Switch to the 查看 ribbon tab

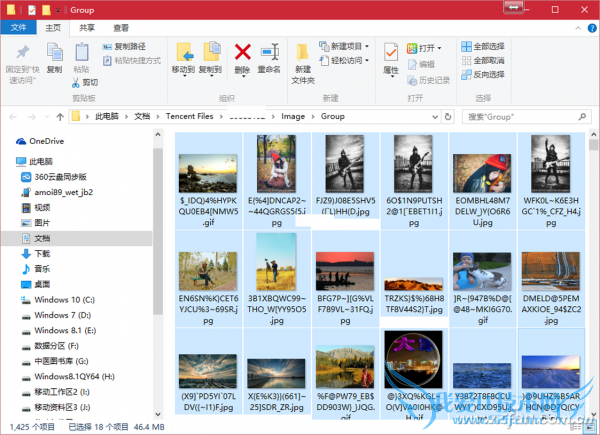tap(121, 28)
